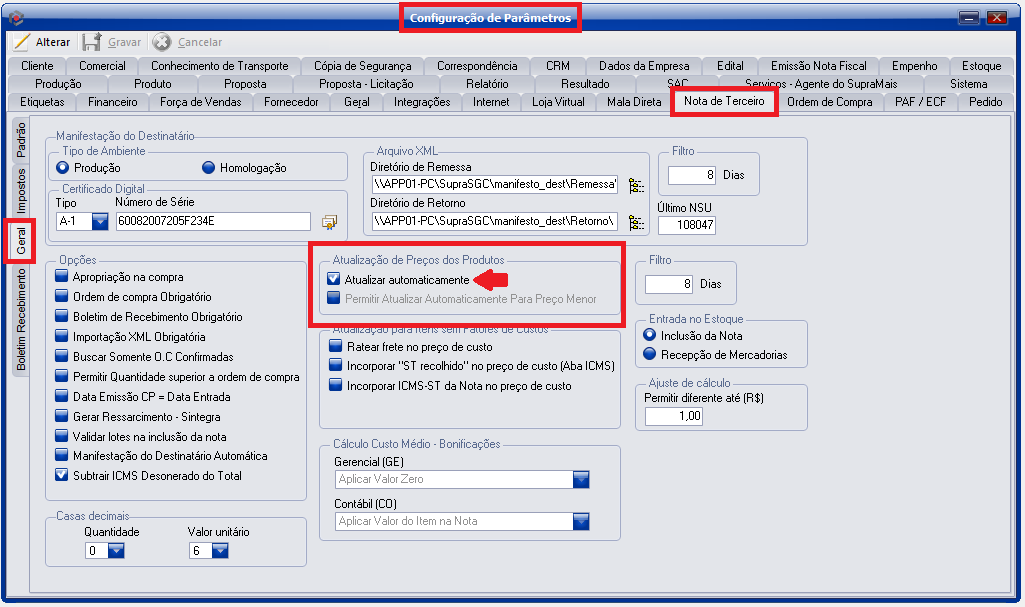Open the digital certificate lookup icon
Viewport: 1025px width, 607px height.
pyautogui.click(x=329, y=221)
